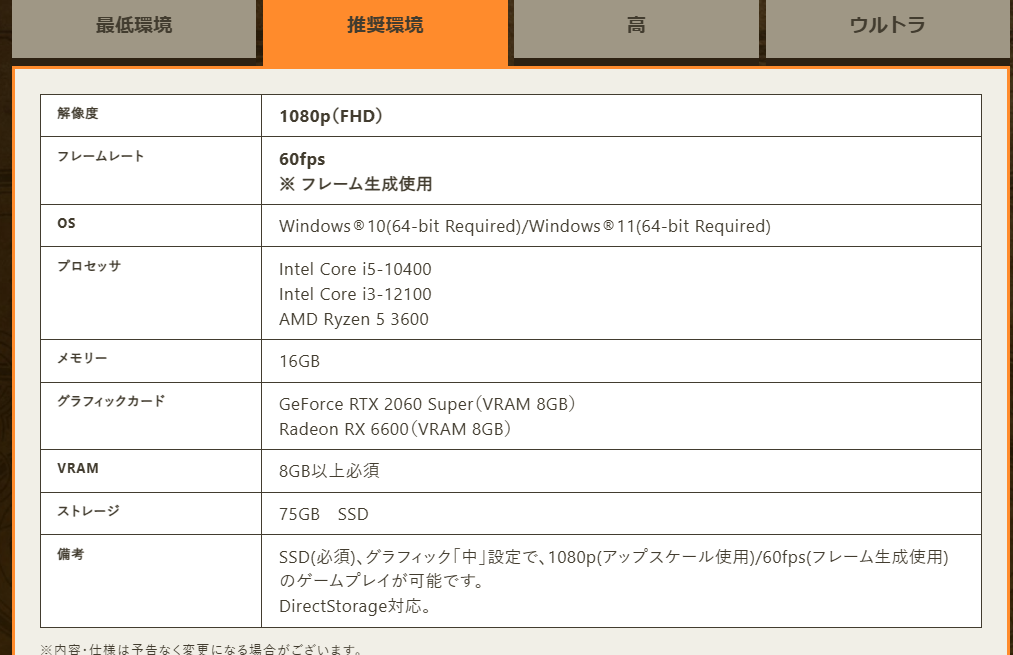Click the AMD Ryzen 5 3600 entry
The height and width of the screenshot is (655, 1013).
(x=352, y=319)
